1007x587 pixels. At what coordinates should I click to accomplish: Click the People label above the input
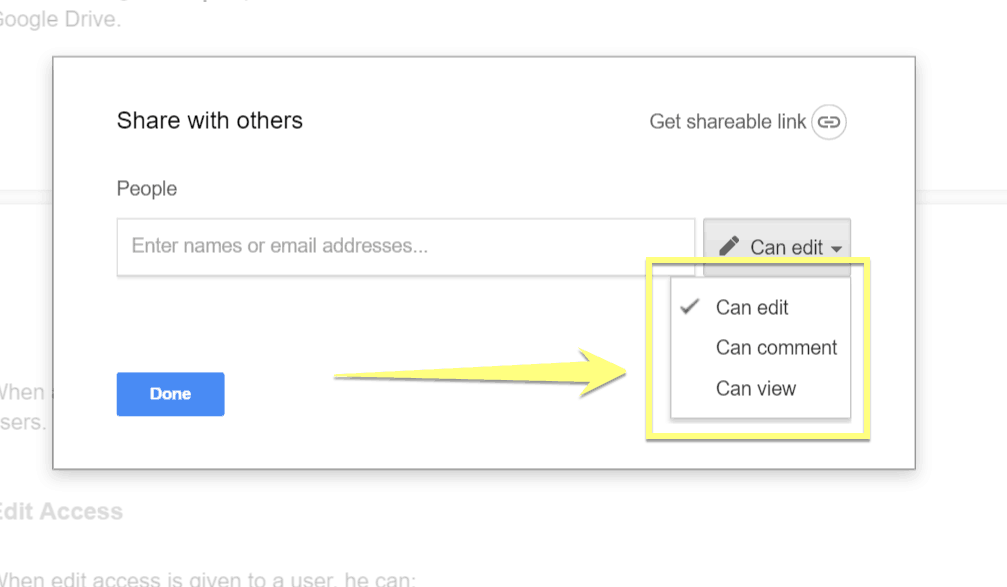pos(146,188)
